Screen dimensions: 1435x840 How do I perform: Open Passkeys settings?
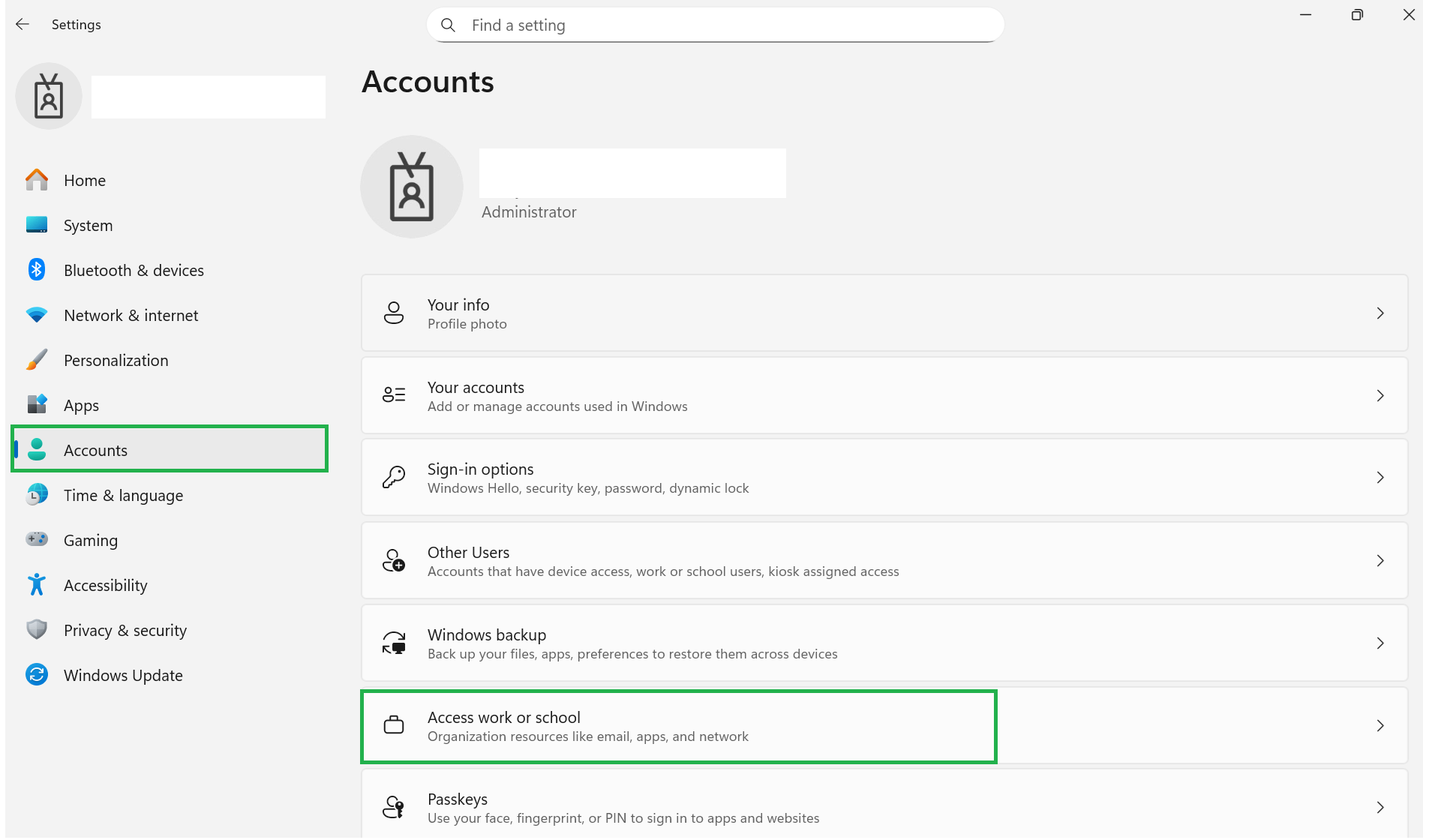pos(884,805)
